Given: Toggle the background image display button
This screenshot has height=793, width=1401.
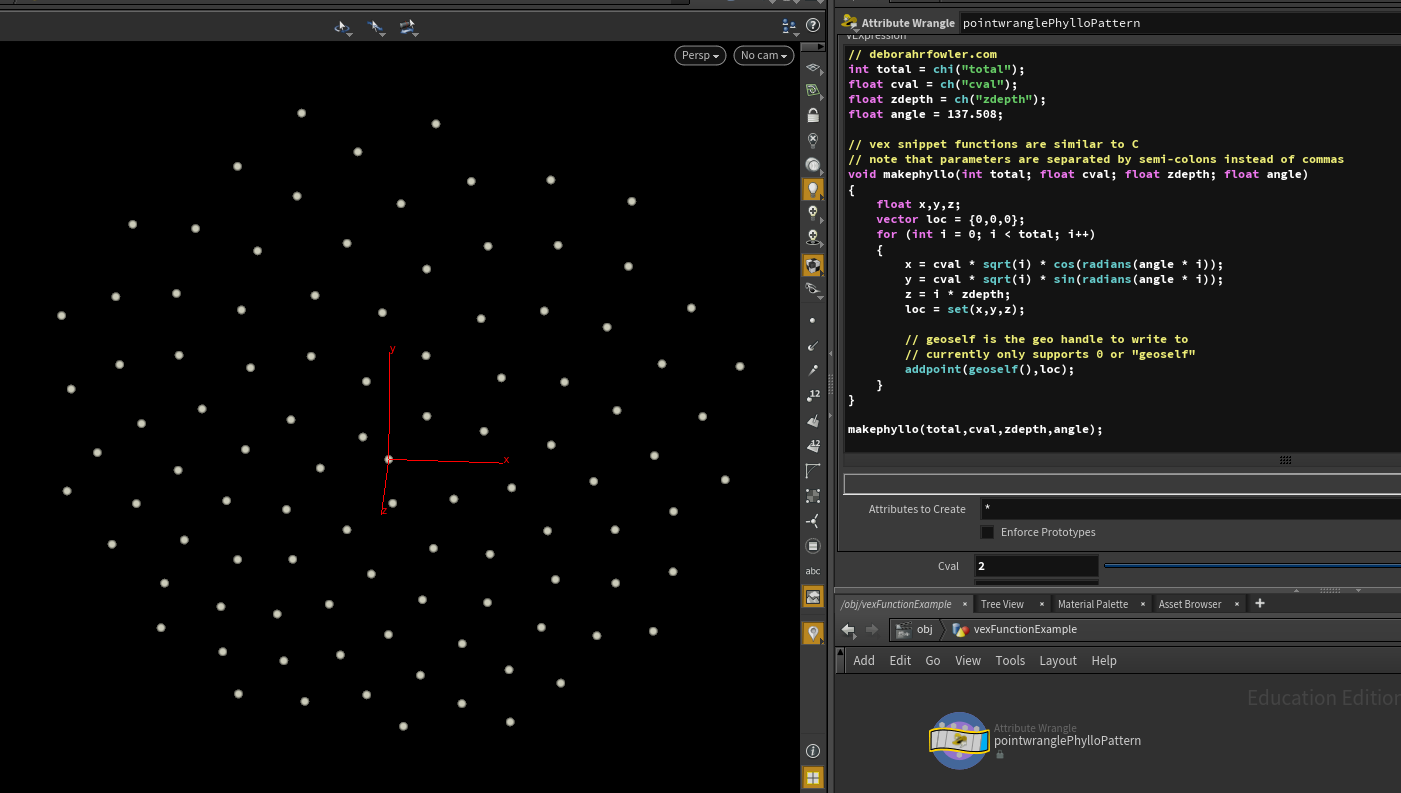Looking at the screenshot, I should [x=813, y=597].
